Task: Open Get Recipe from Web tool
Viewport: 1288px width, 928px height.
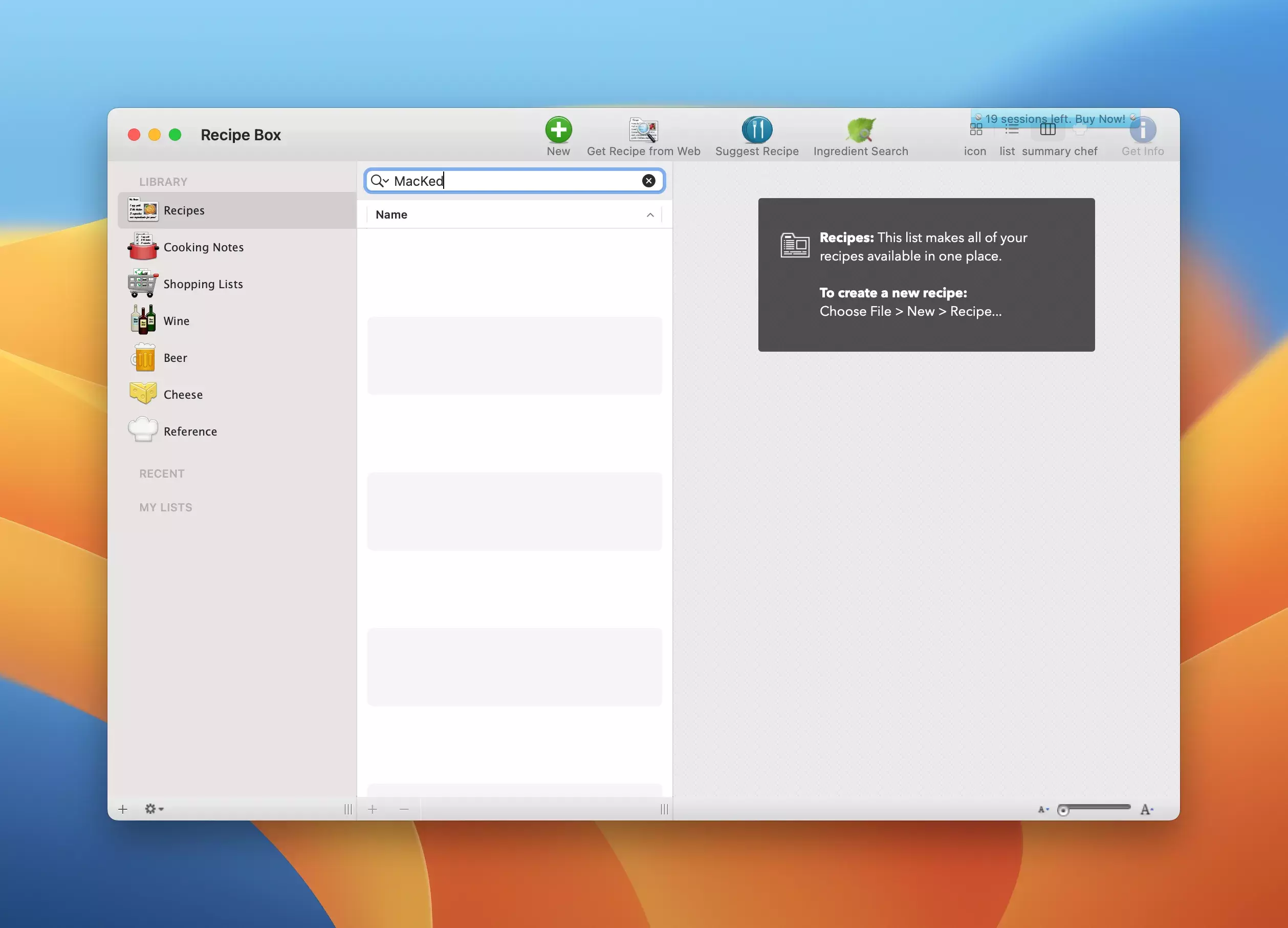Action: (643, 130)
